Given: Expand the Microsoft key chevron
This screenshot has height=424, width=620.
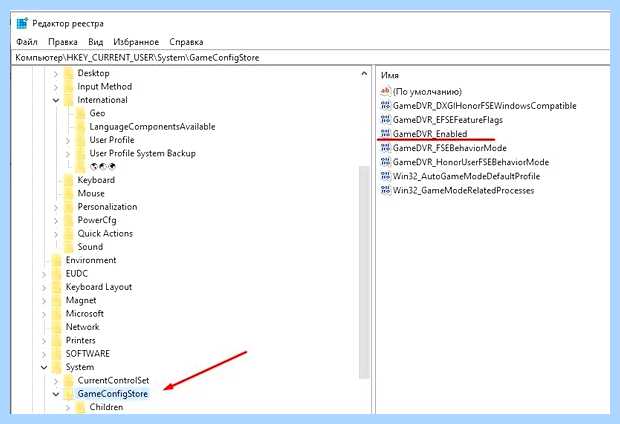Looking at the screenshot, I should (x=44, y=314).
